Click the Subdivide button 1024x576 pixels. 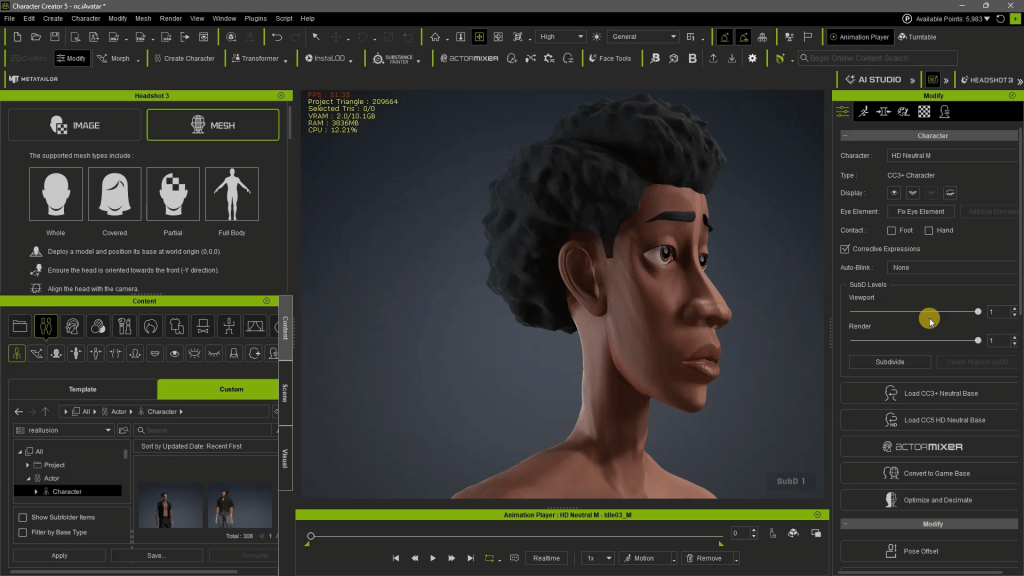889,362
